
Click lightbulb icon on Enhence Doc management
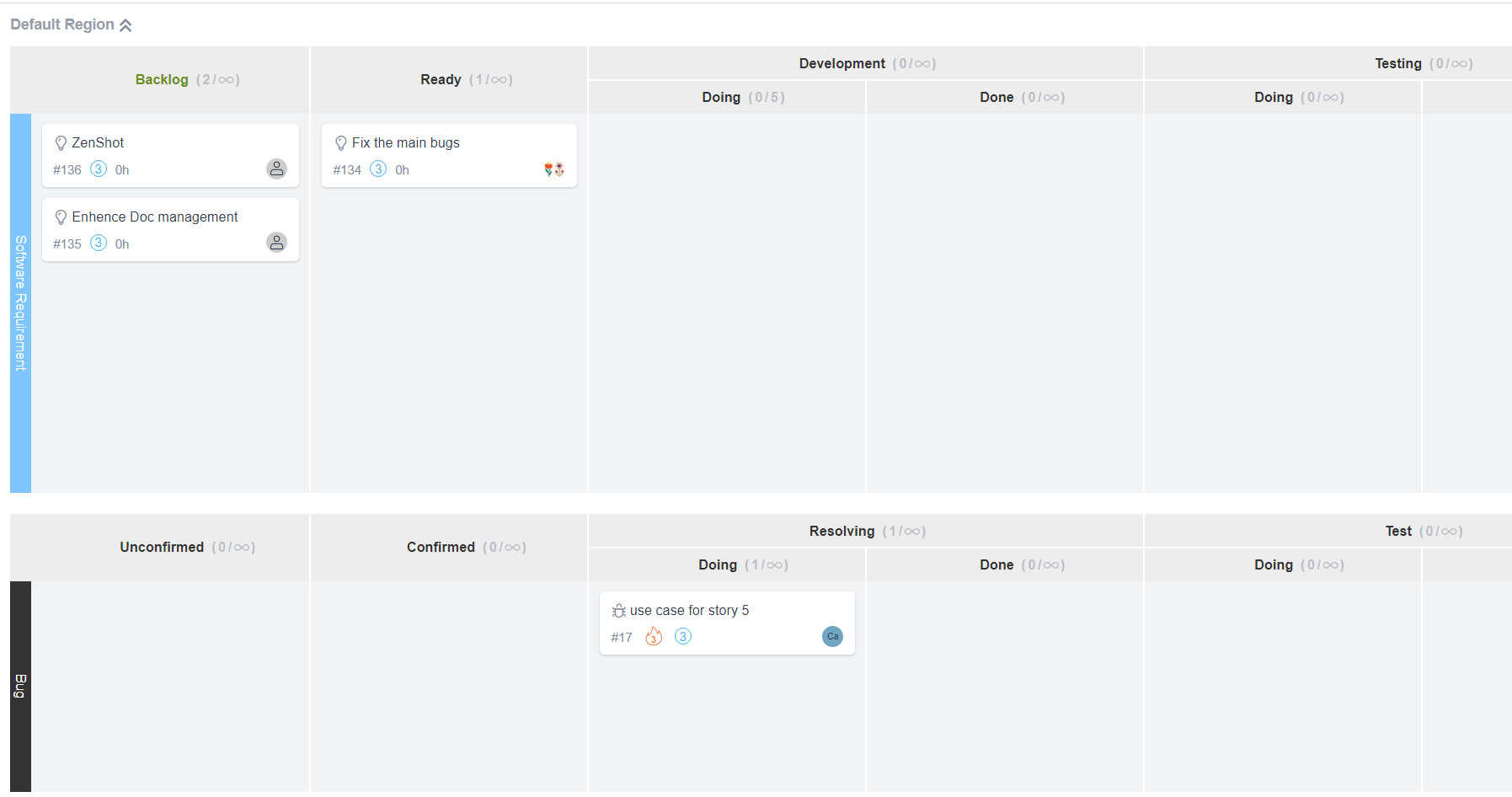click(x=61, y=217)
